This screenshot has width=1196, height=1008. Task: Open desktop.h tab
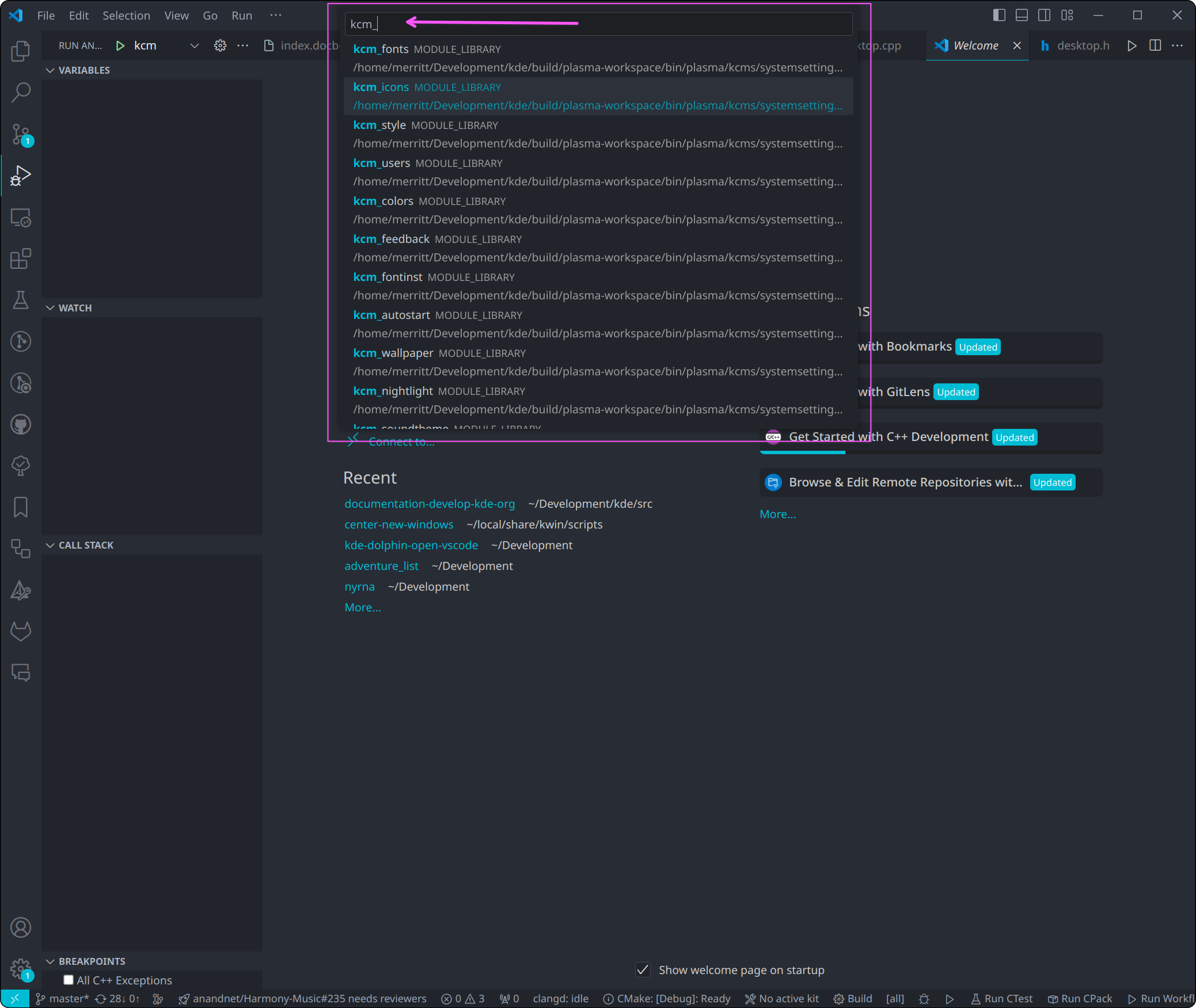[x=1082, y=45]
